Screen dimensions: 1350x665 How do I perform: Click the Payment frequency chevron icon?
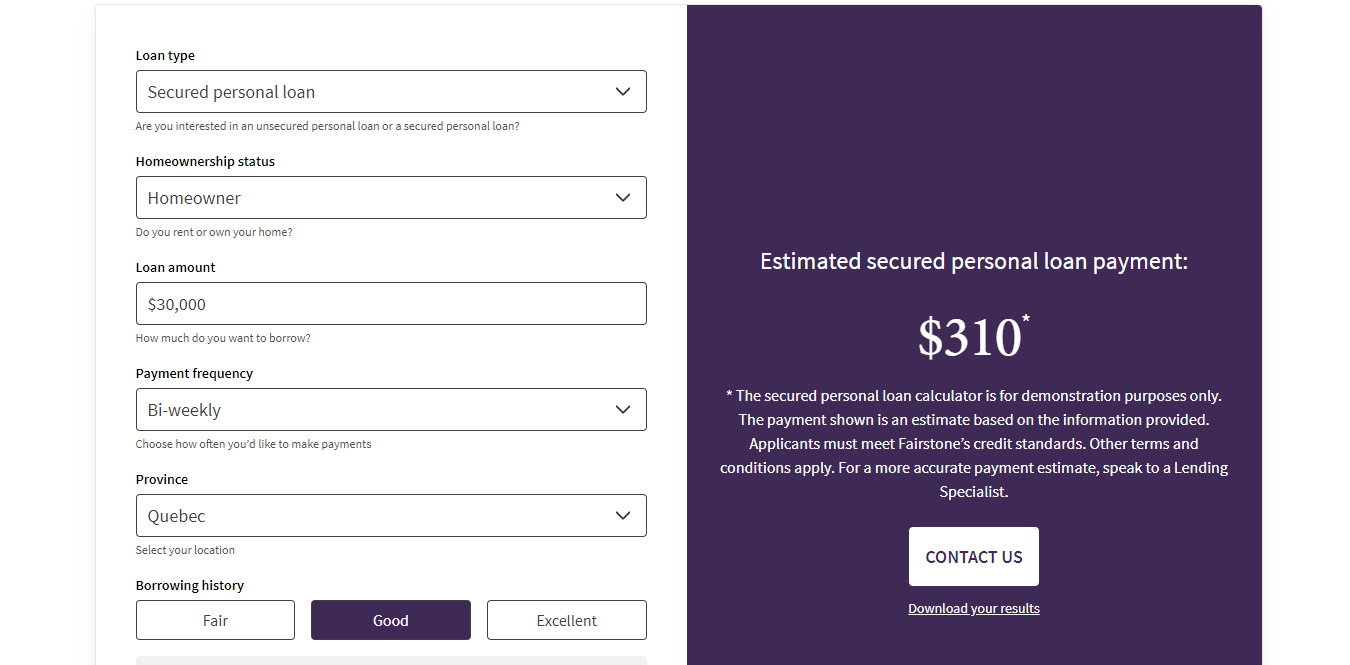(623, 409)
